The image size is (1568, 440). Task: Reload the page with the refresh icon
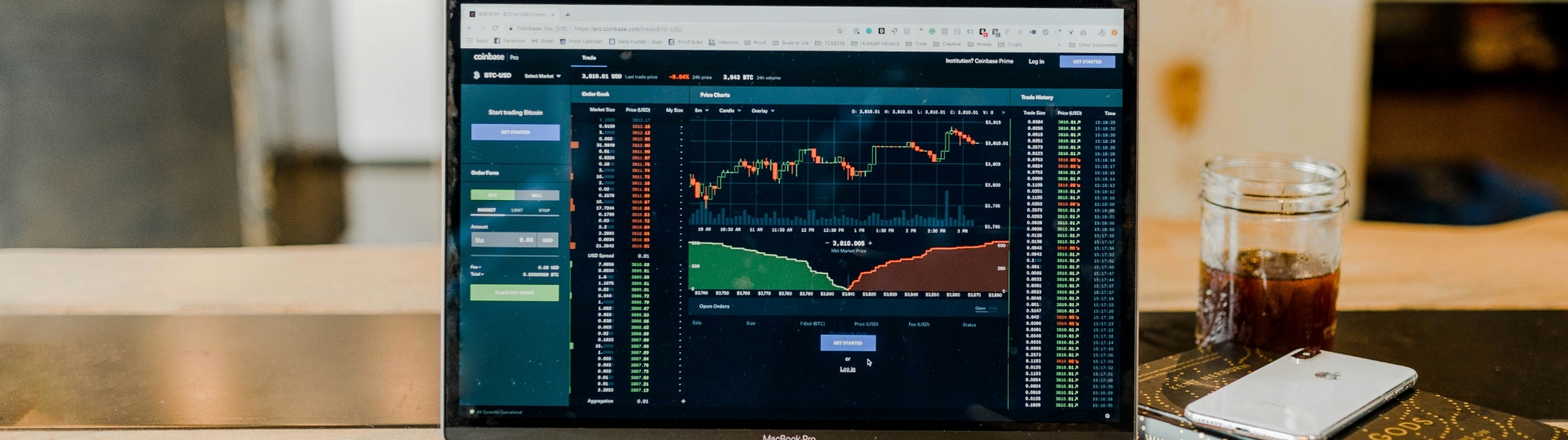(x=495, y=28)
